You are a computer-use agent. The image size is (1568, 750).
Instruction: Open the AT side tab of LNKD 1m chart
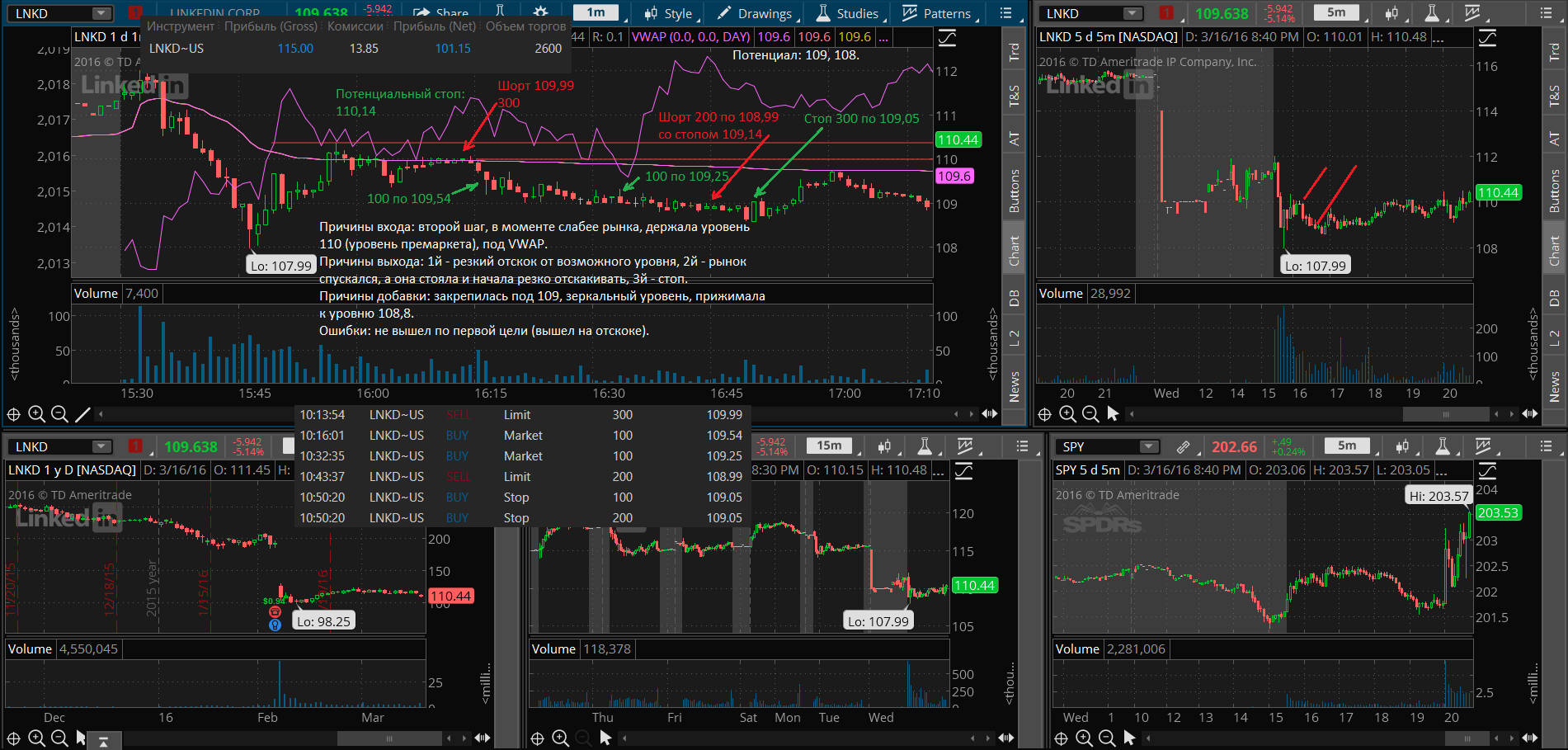(x=1015, y=139)
